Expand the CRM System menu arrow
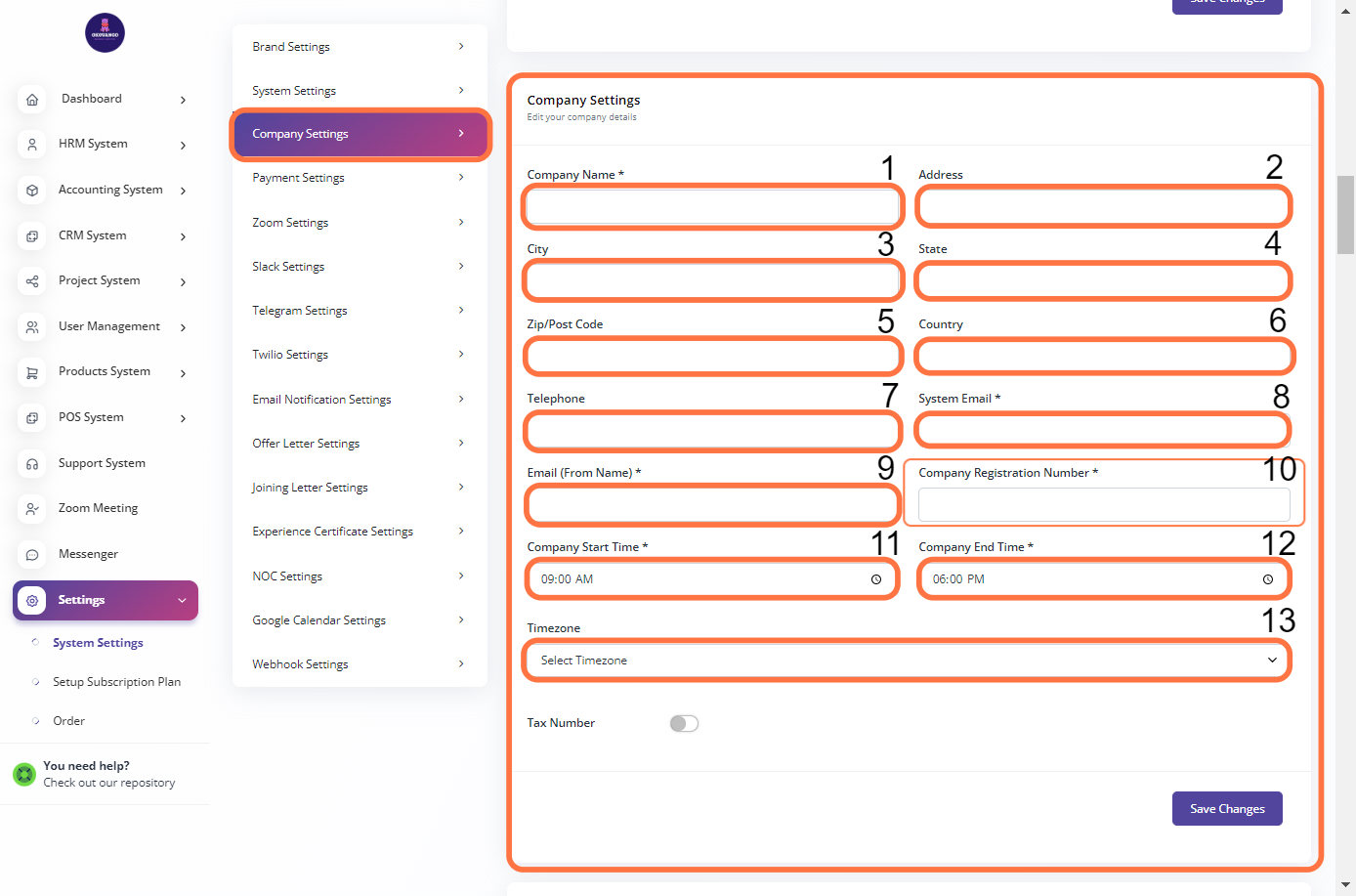 (183, 236)
